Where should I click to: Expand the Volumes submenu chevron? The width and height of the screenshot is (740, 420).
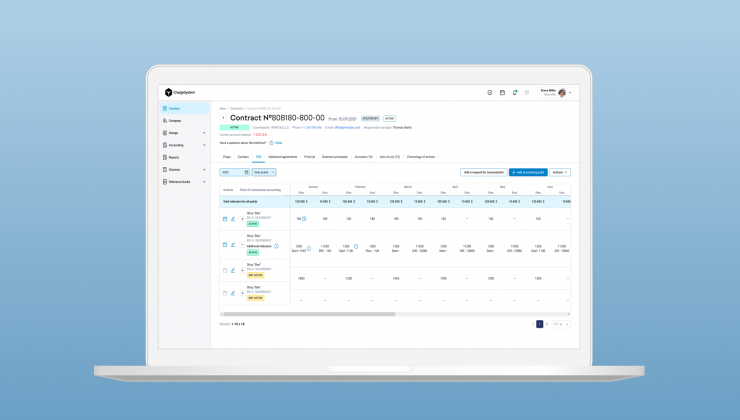(x=204, y=169)
